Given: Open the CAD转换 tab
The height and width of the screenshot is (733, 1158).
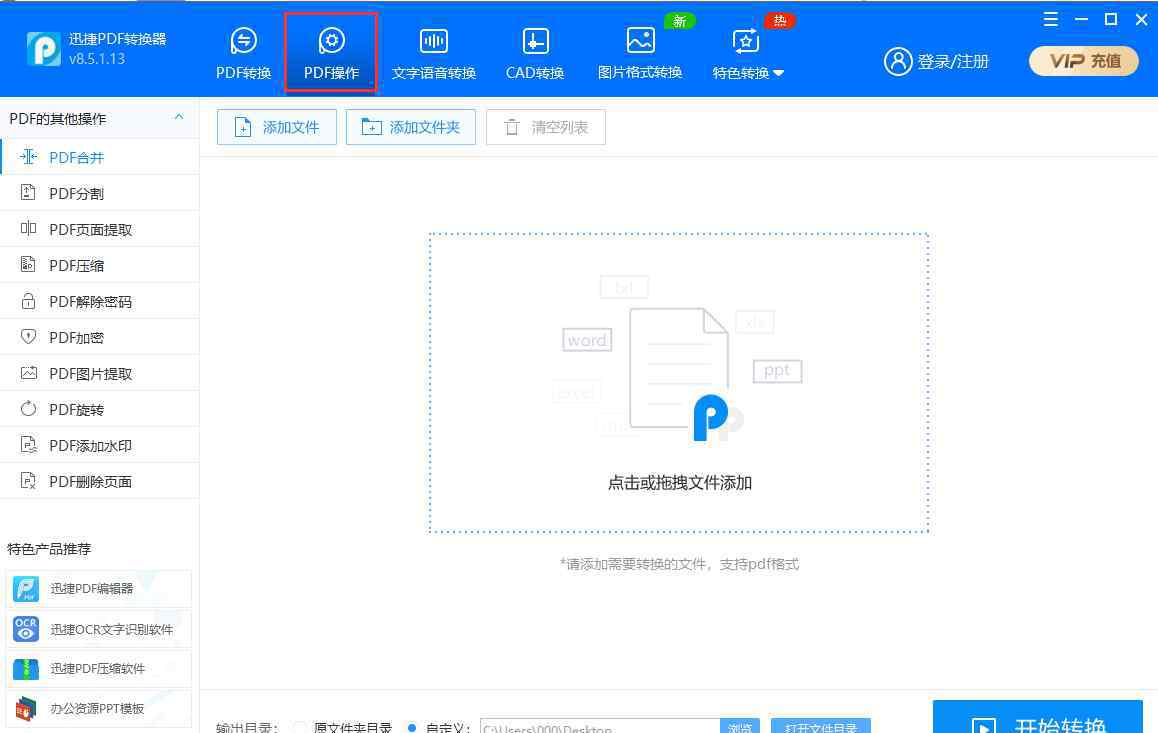Looking at the screenshot, I should (535, 53).
